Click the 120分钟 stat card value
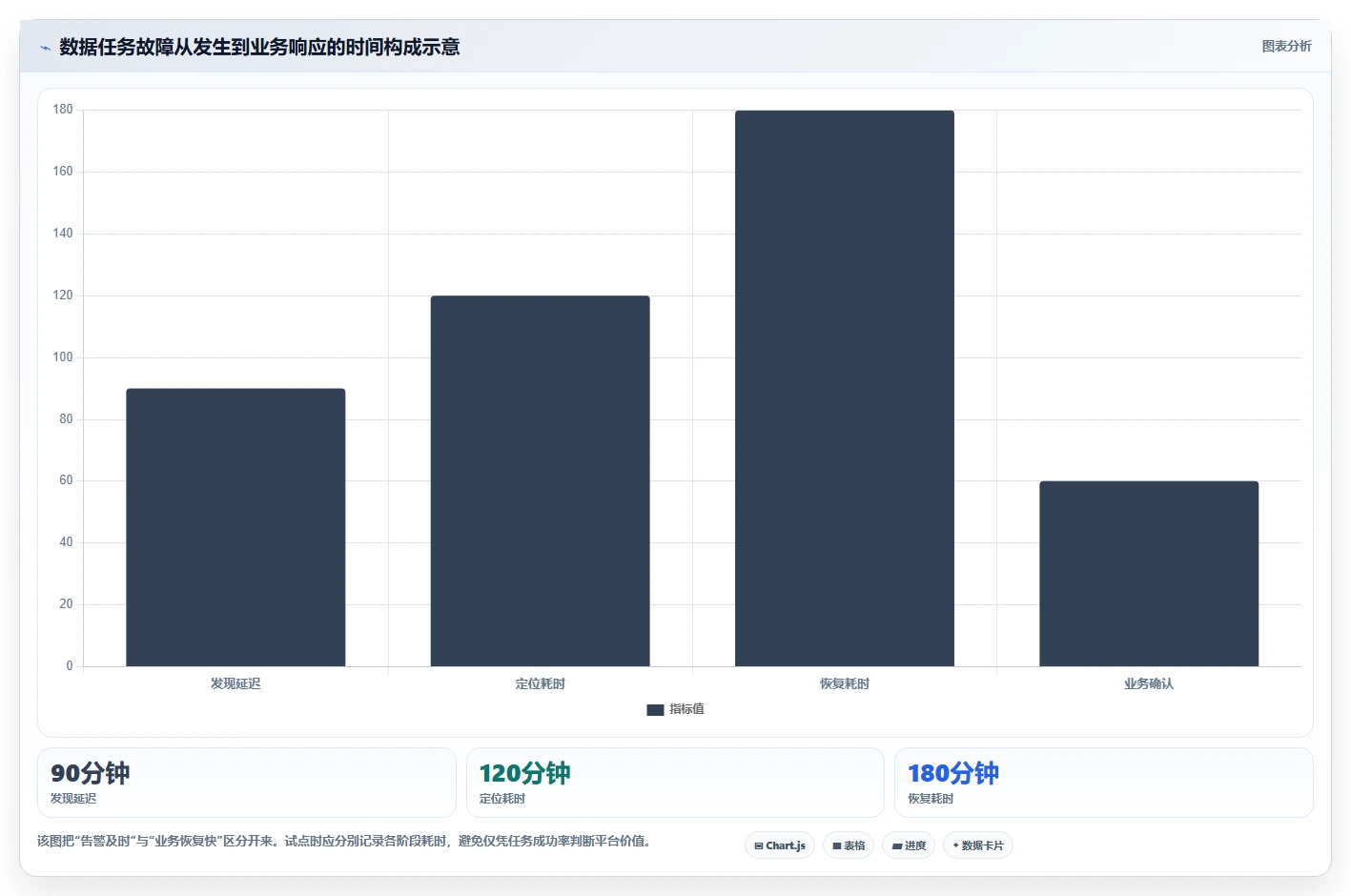This screenshot has height=896, width=1351. coord(524,773)
